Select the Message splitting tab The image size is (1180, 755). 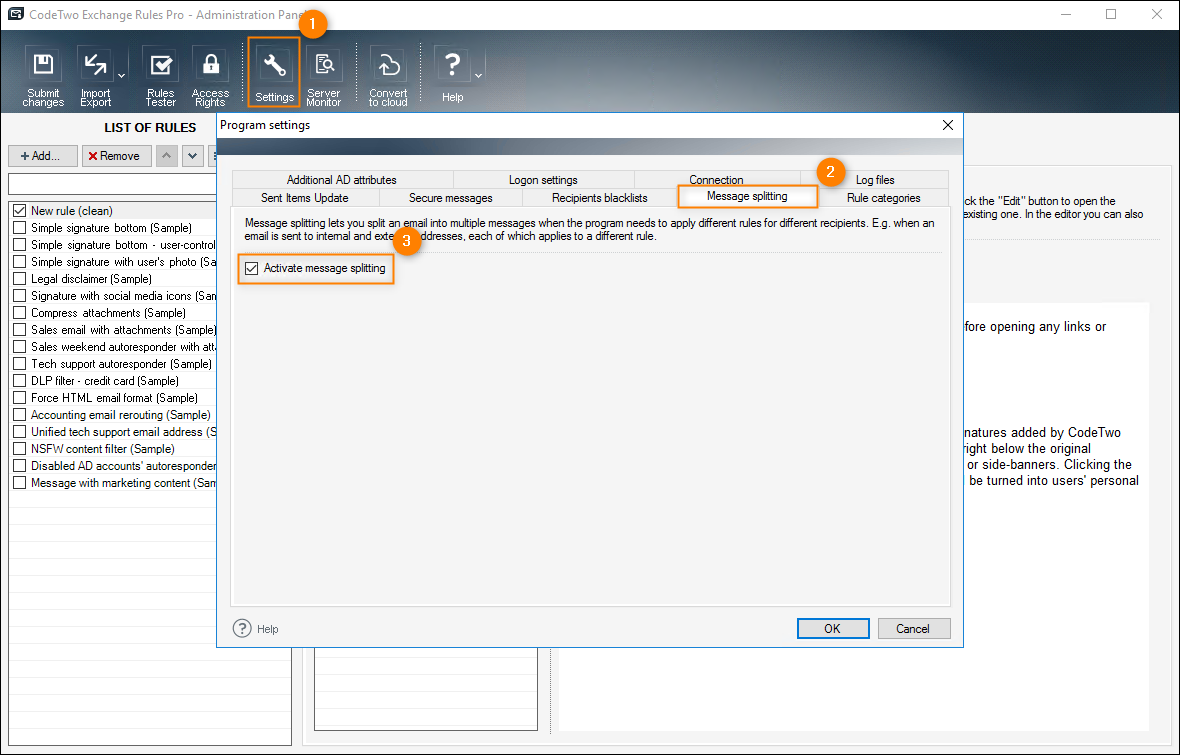[x=747, y=196]
